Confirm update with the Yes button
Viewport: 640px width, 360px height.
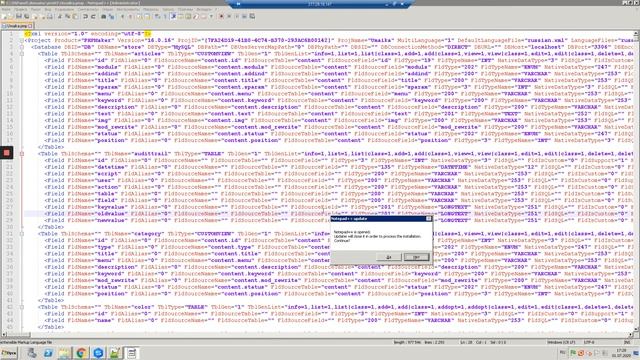point(389,257)
